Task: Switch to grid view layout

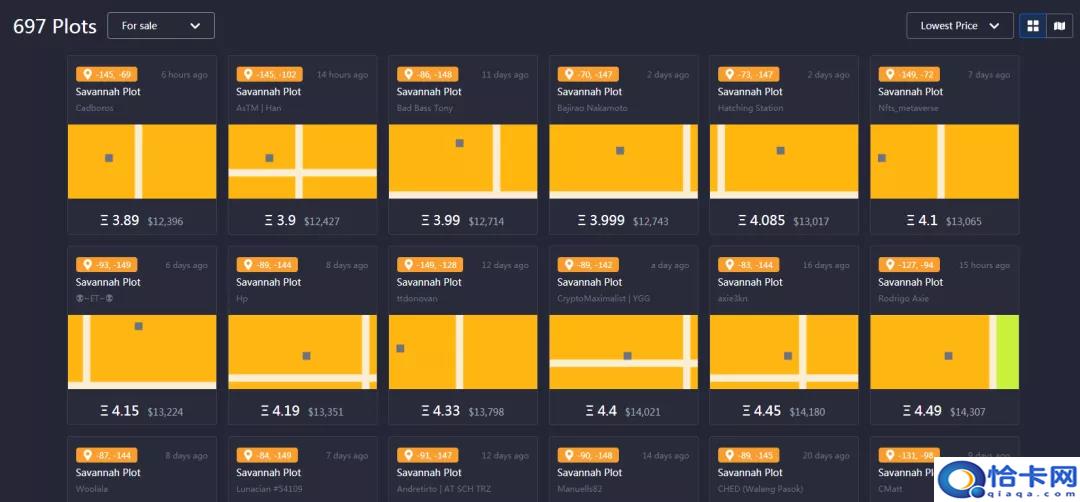Action: [x=1032, y=26]
